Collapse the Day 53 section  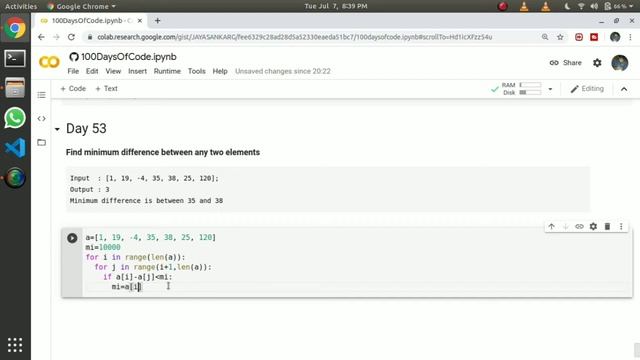[x=57, y=129]
